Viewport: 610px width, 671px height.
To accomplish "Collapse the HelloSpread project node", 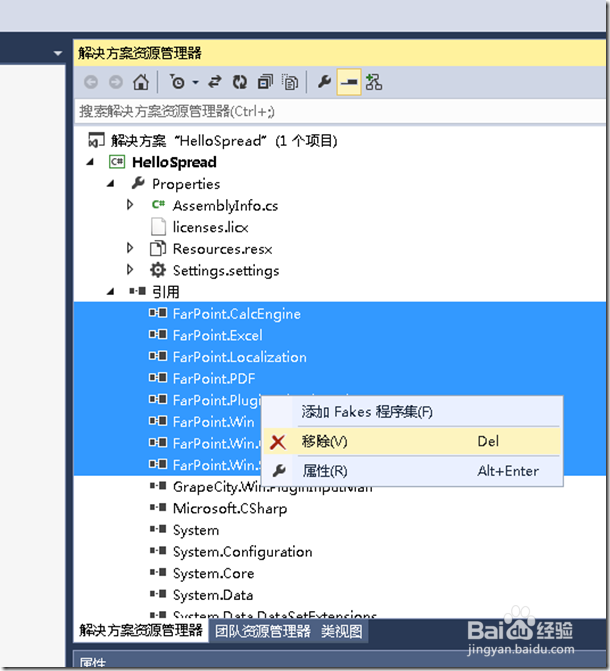I will (x=90, y=162).
